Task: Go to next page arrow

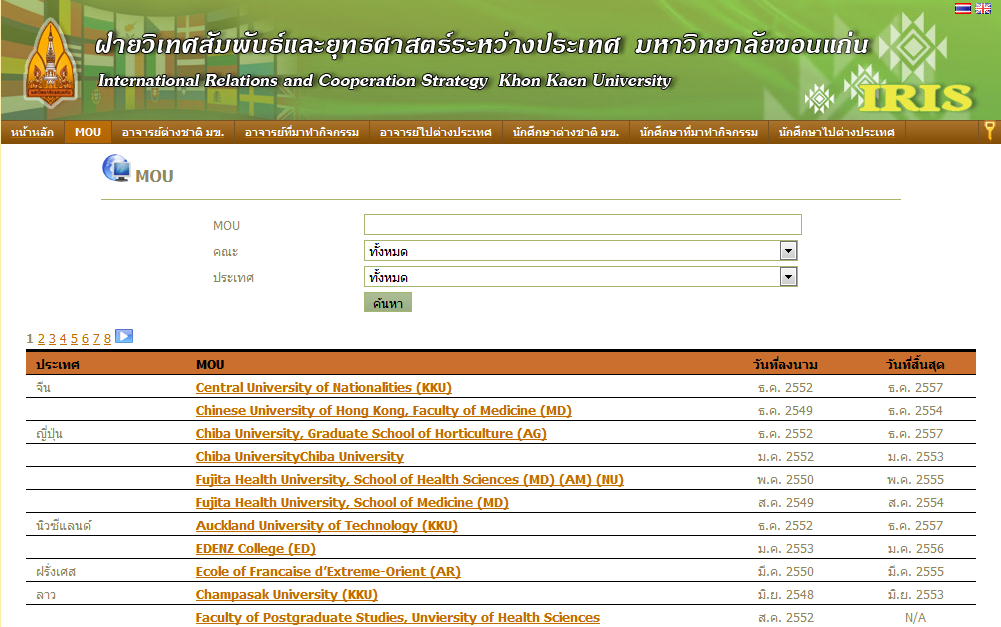Action: [x=124, y=336]
